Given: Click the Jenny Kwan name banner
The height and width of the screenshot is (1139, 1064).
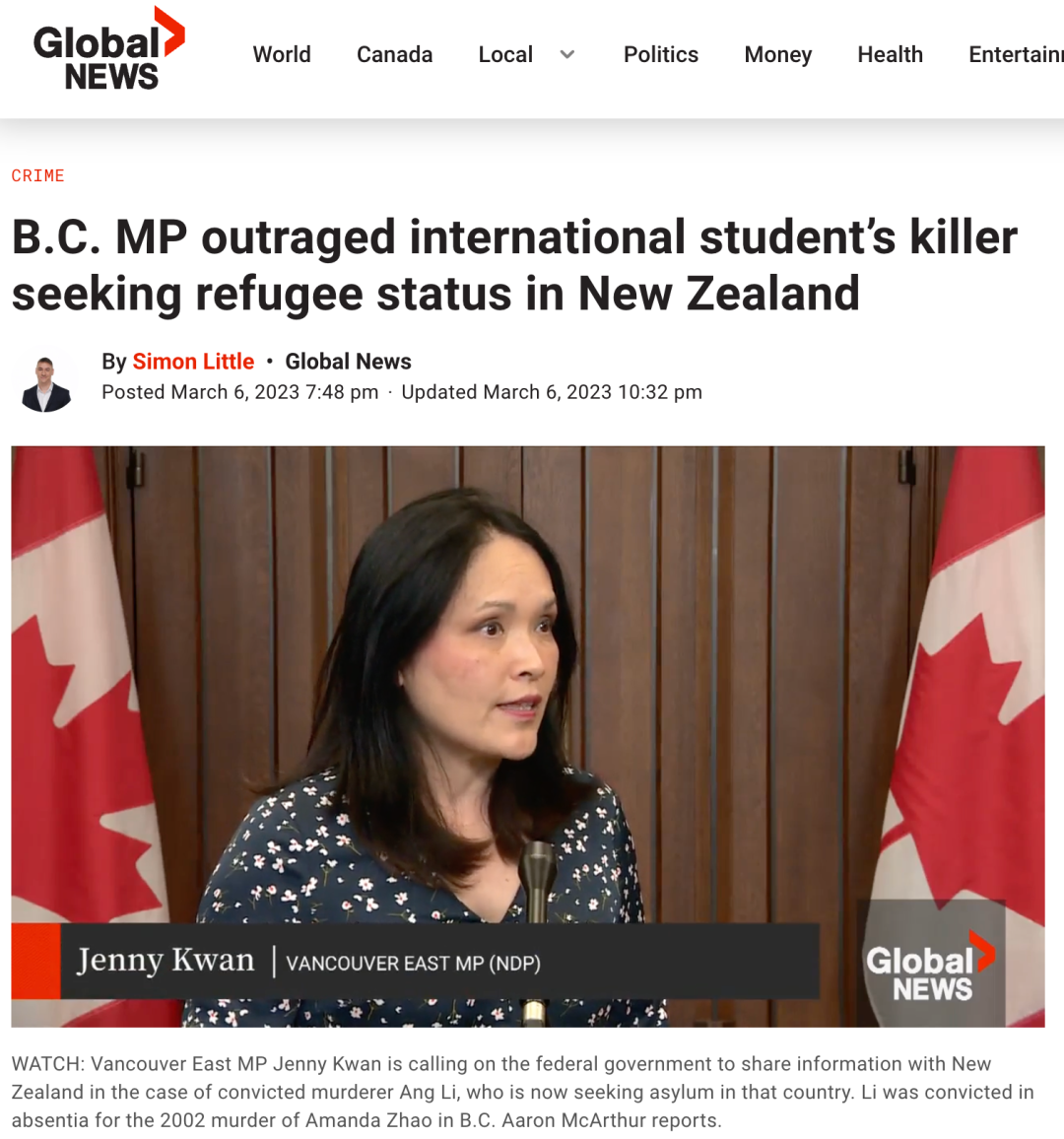Looking at the screenshot, I should 416,961.
